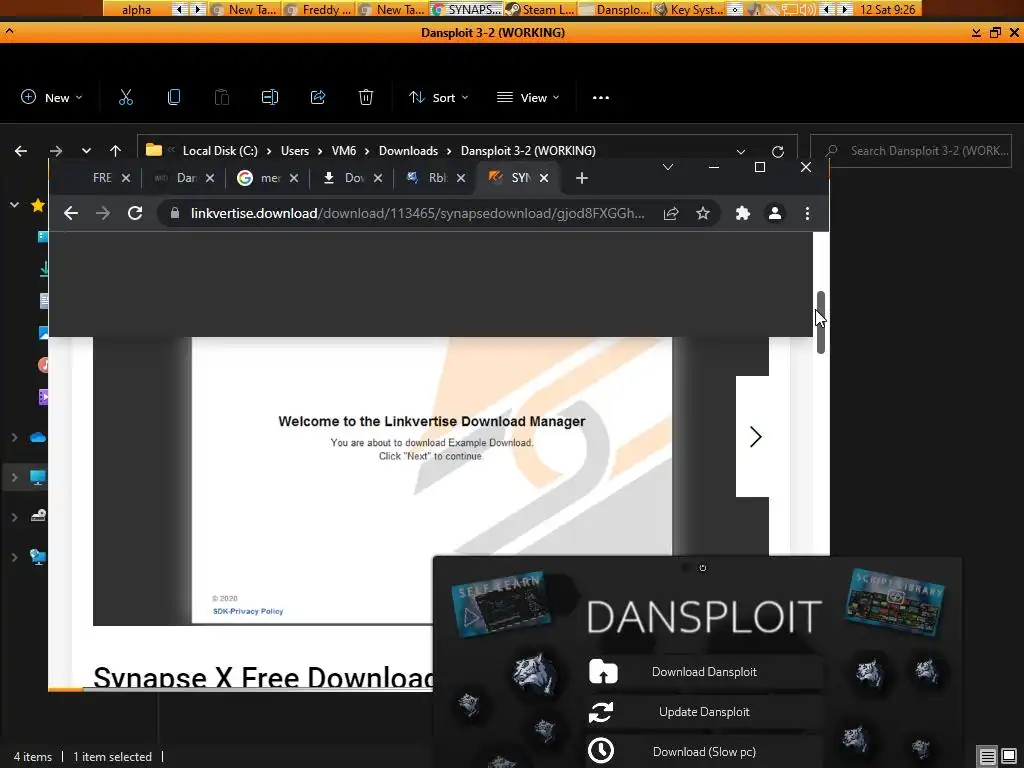Click the Cut scissors icon in Explorer toolbar
Screen dimensions: 1024x768
coord(125,97)
